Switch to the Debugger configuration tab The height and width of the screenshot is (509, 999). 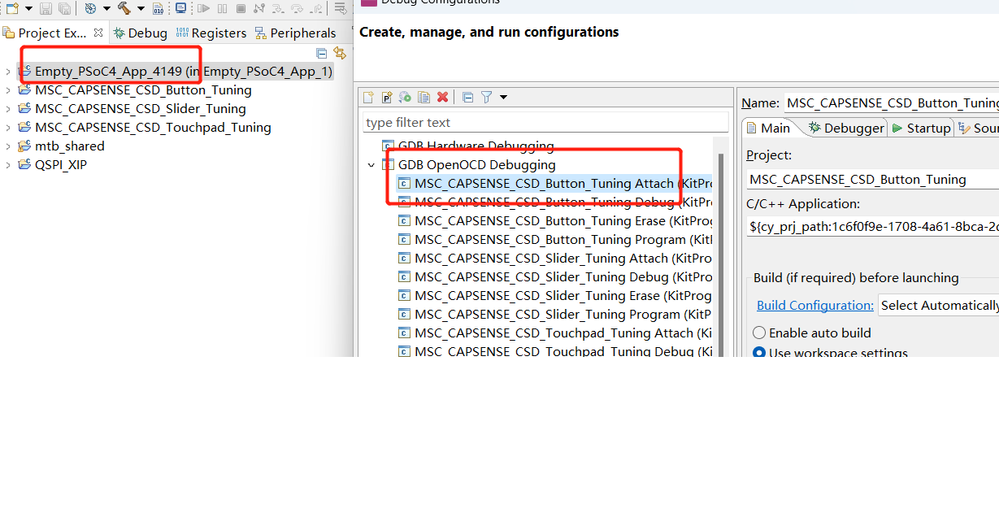point(846,128)
